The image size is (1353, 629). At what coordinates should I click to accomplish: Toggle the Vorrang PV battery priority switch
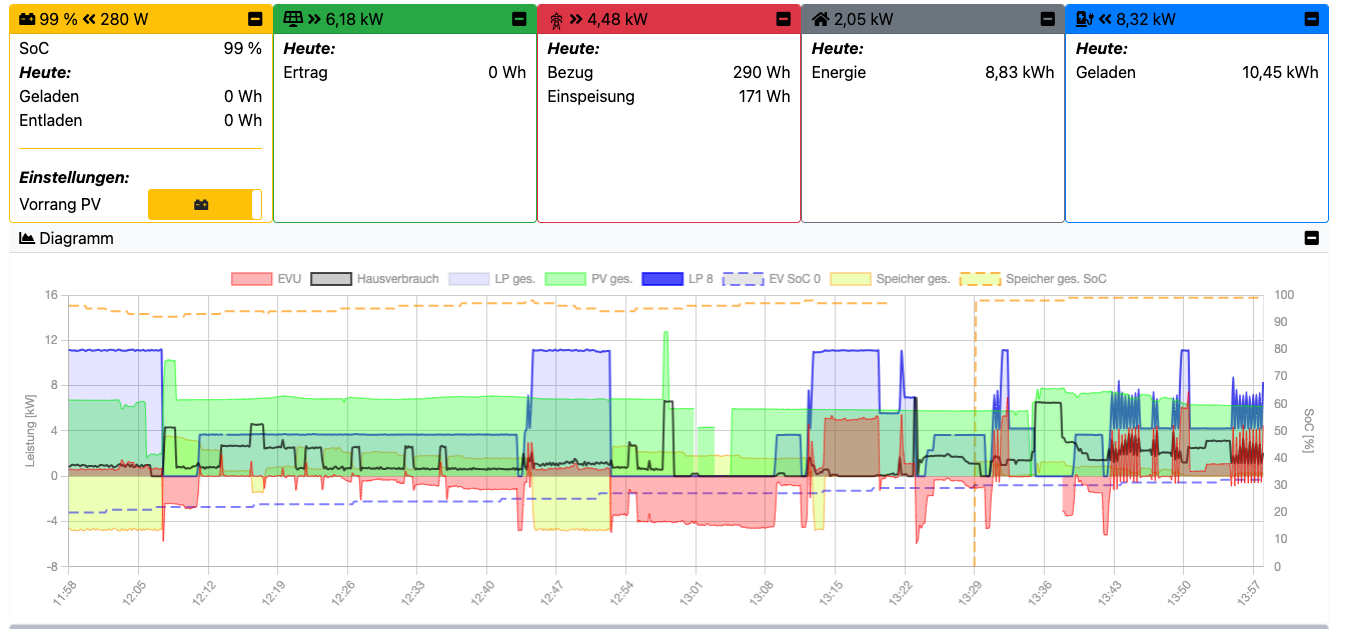205,204
